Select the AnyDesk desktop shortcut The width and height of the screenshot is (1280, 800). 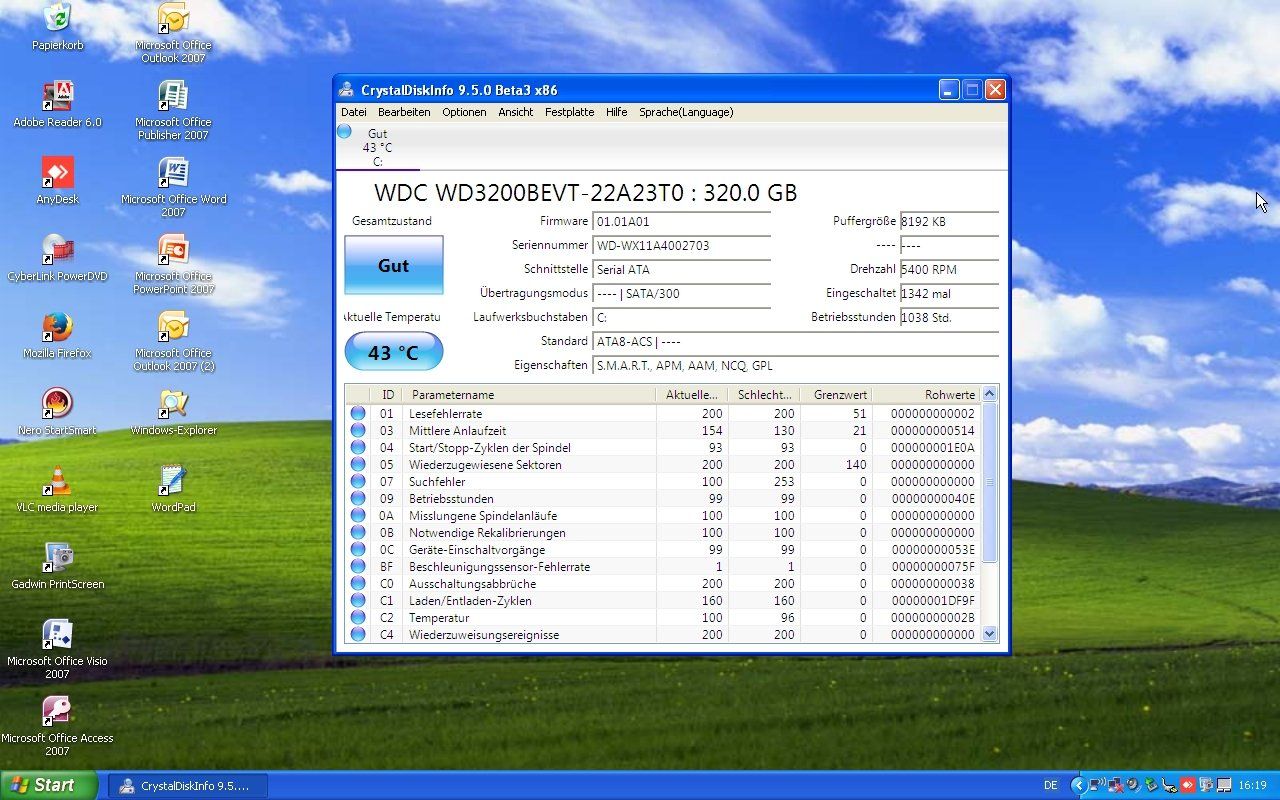tap(57, 181)
